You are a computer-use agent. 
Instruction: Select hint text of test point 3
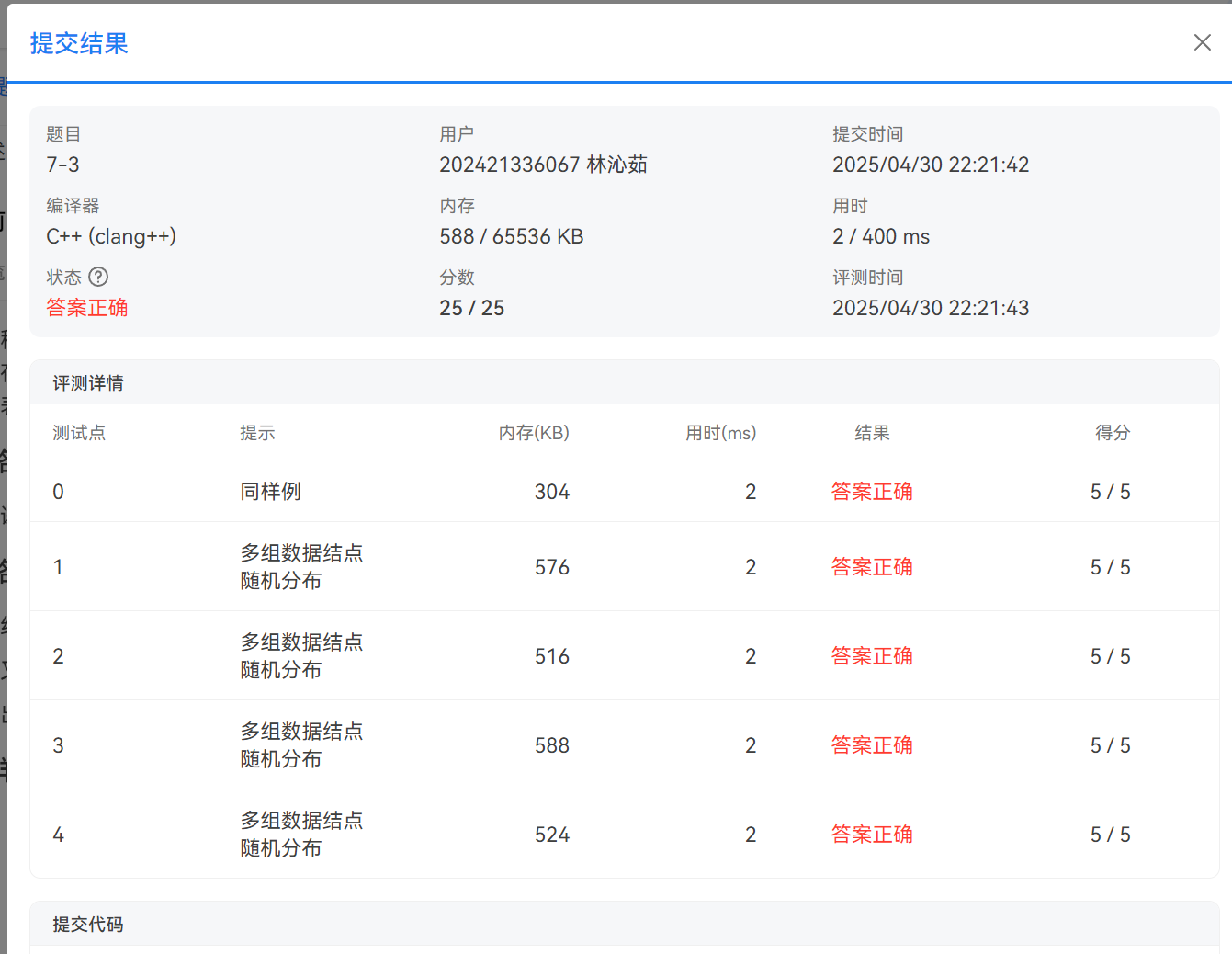coord(301,744)
